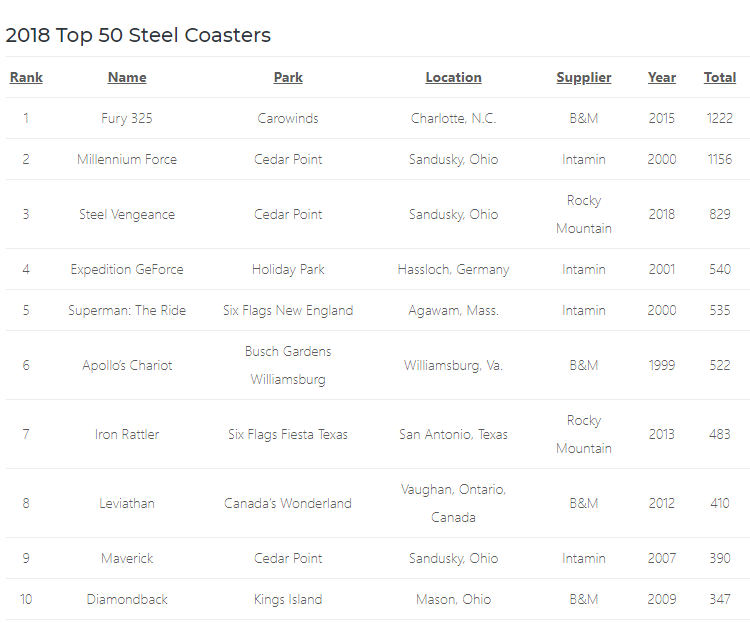Sort by the Total column header
This screenshot has width=750, height=623.
tap(719, 78)
